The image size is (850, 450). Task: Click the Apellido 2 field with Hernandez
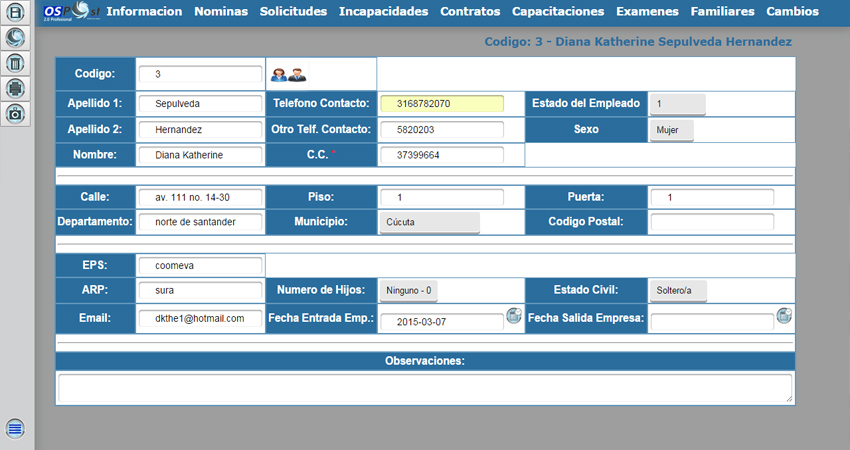point(201,130)
